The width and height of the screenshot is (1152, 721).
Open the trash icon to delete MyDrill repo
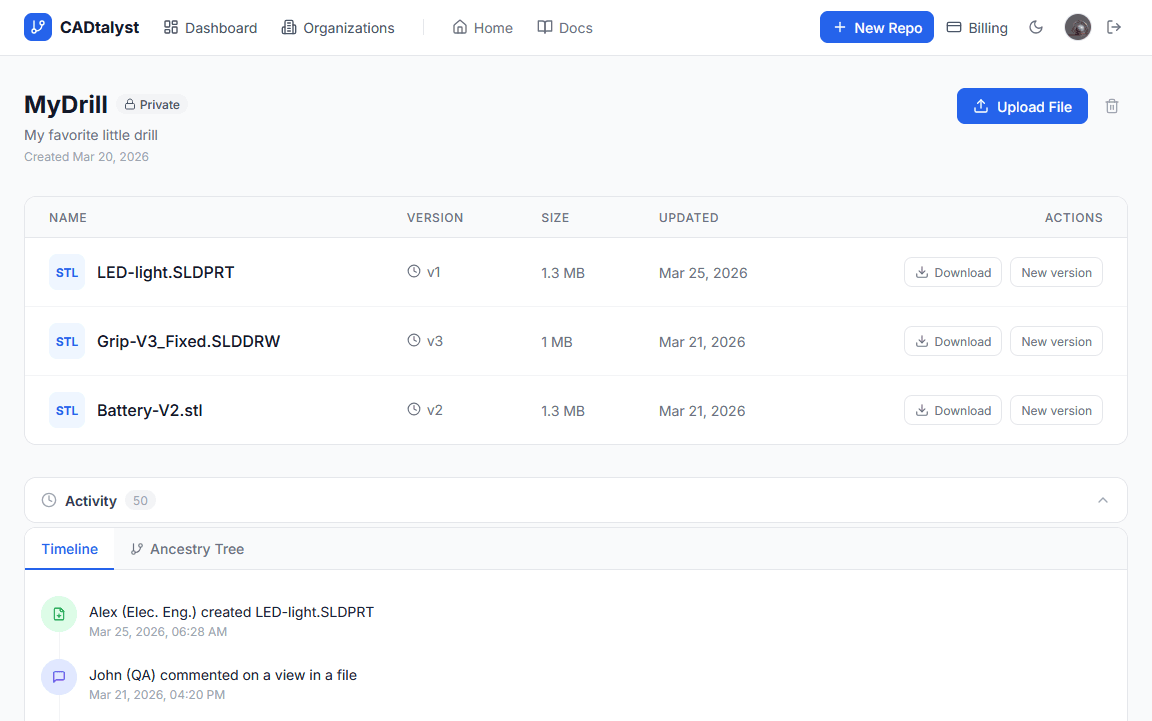1112,105
